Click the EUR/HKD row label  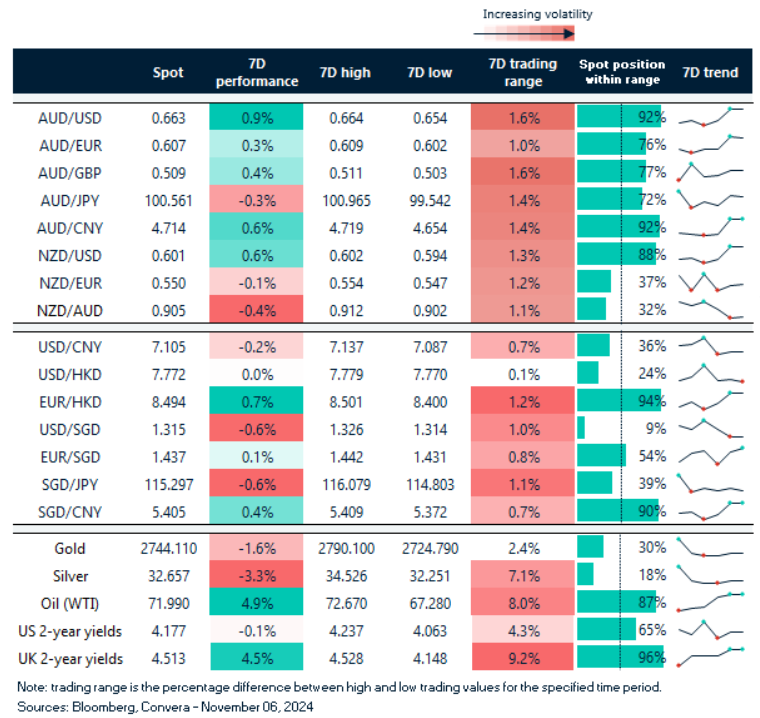pos(71,402)
